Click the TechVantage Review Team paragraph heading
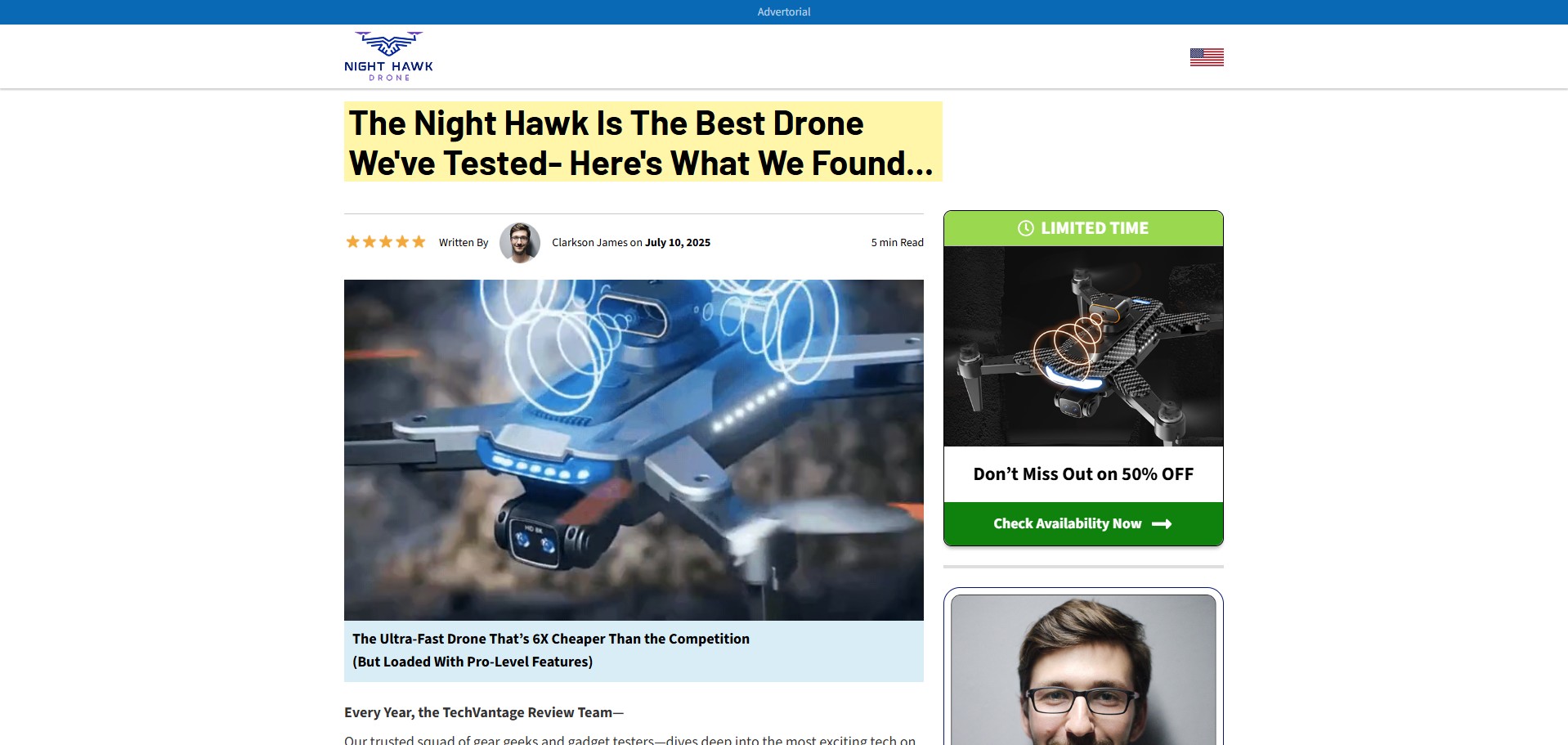This screenshot has height=745, width=1568. [484, 712]
